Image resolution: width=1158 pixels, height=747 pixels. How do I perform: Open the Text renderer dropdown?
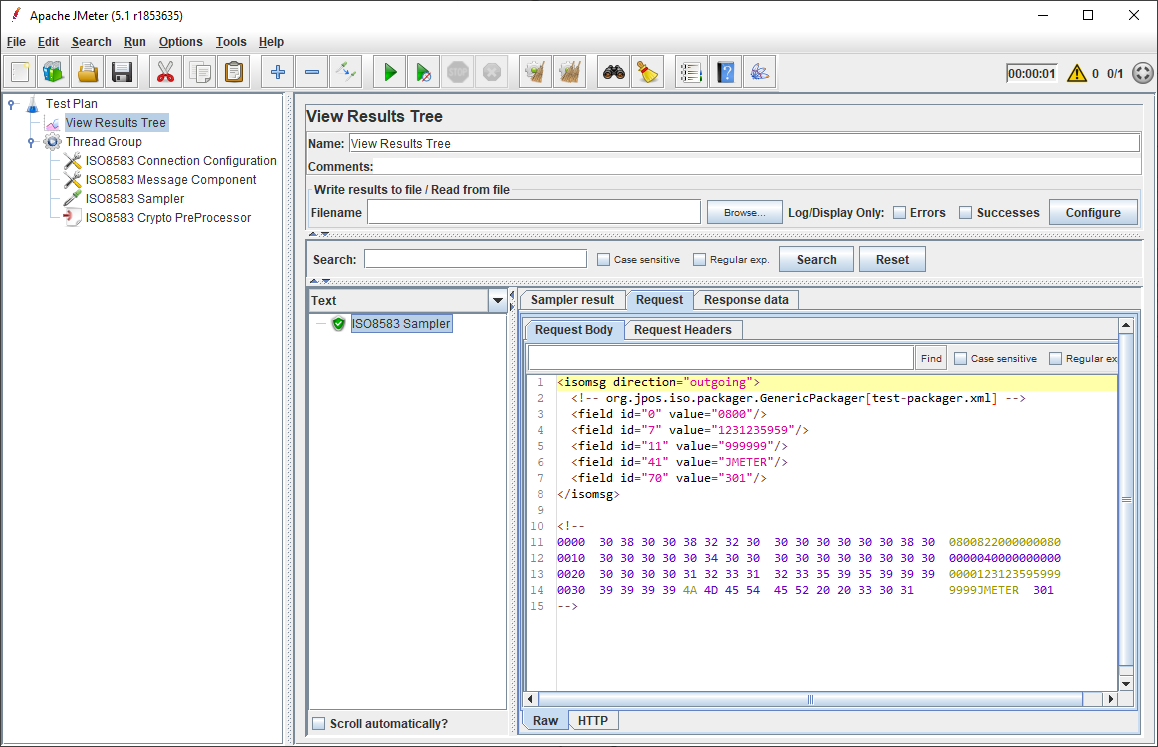coord(498,300)
